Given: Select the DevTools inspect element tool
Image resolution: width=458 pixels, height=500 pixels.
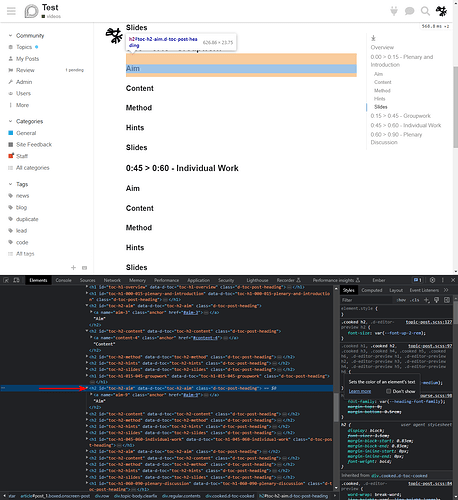Looking at the screenshot, I should point(6,280).
